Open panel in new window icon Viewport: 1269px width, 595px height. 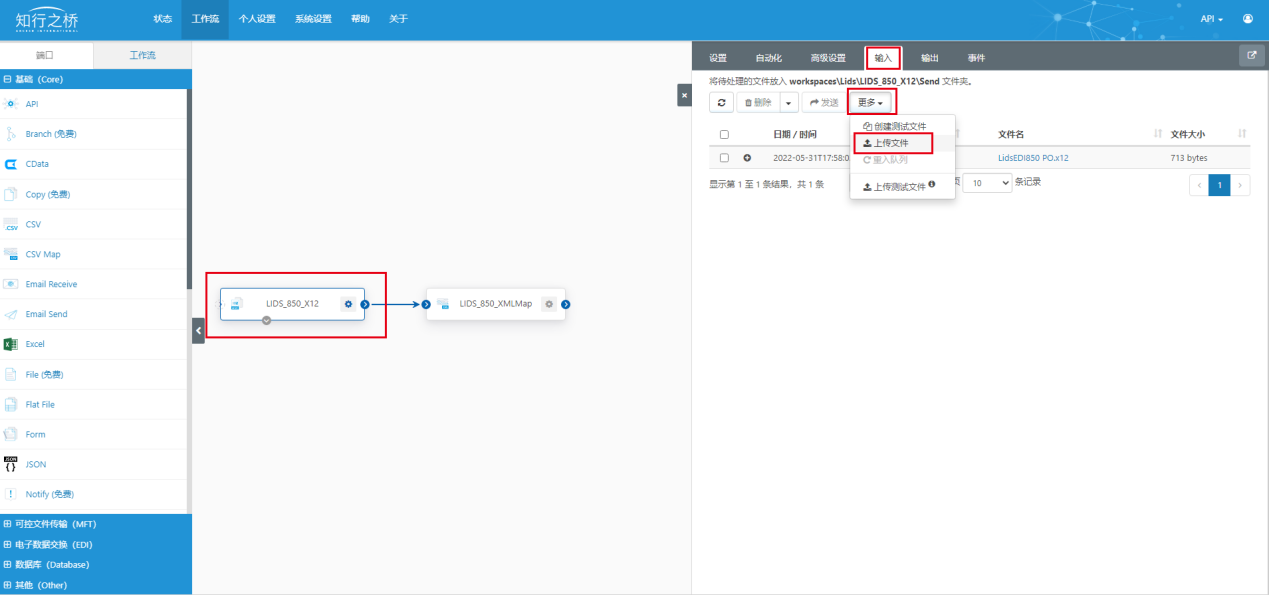(x=1251, y=56)
